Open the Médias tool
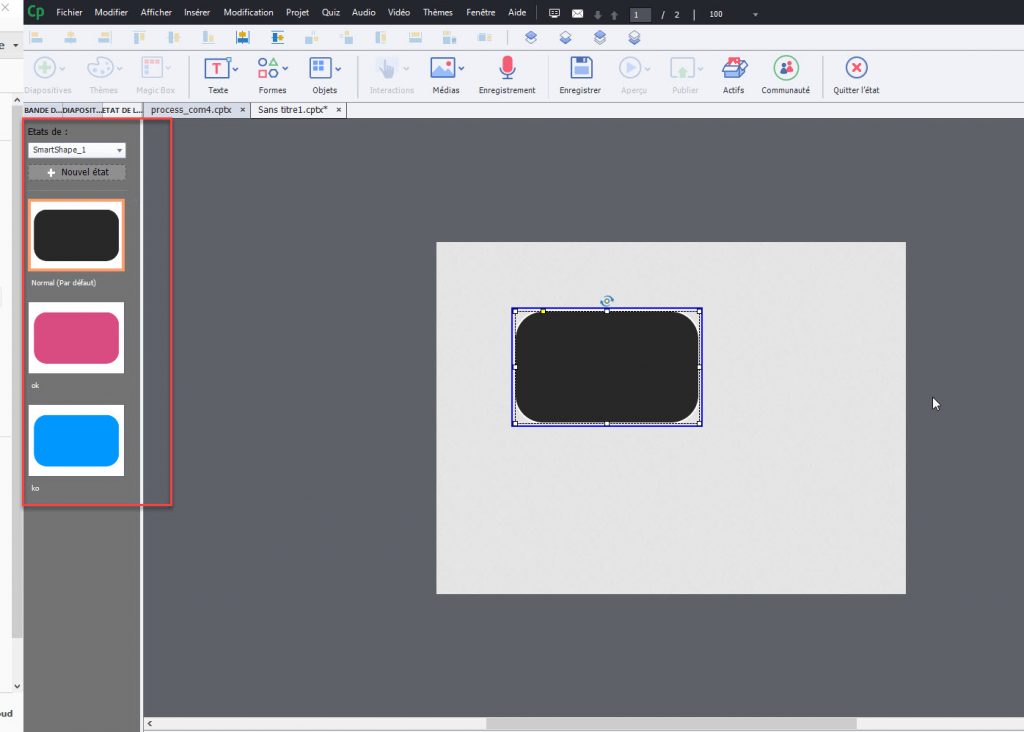 pyautogui.click(x=443, y=76)
